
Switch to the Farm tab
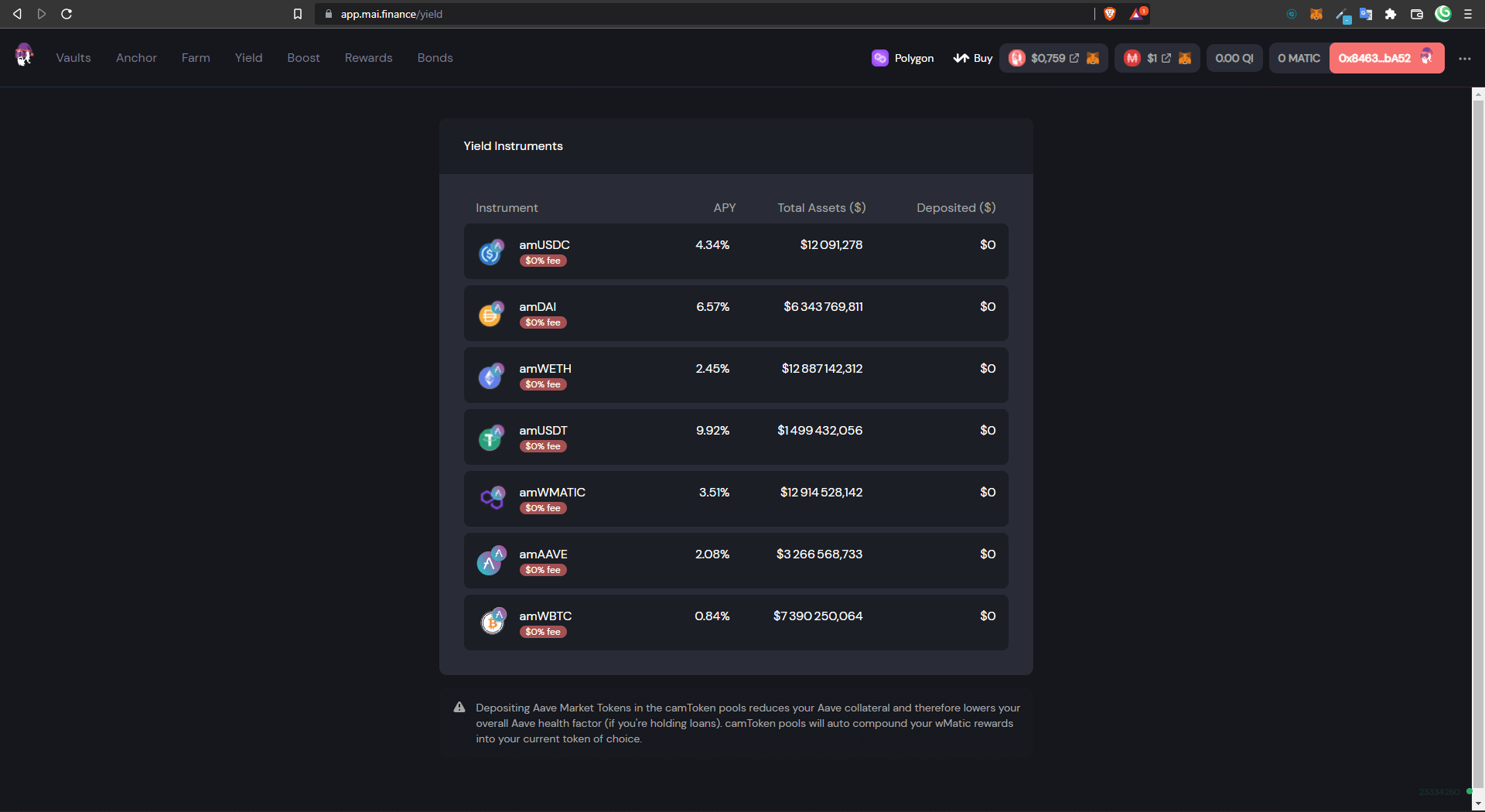196,58
